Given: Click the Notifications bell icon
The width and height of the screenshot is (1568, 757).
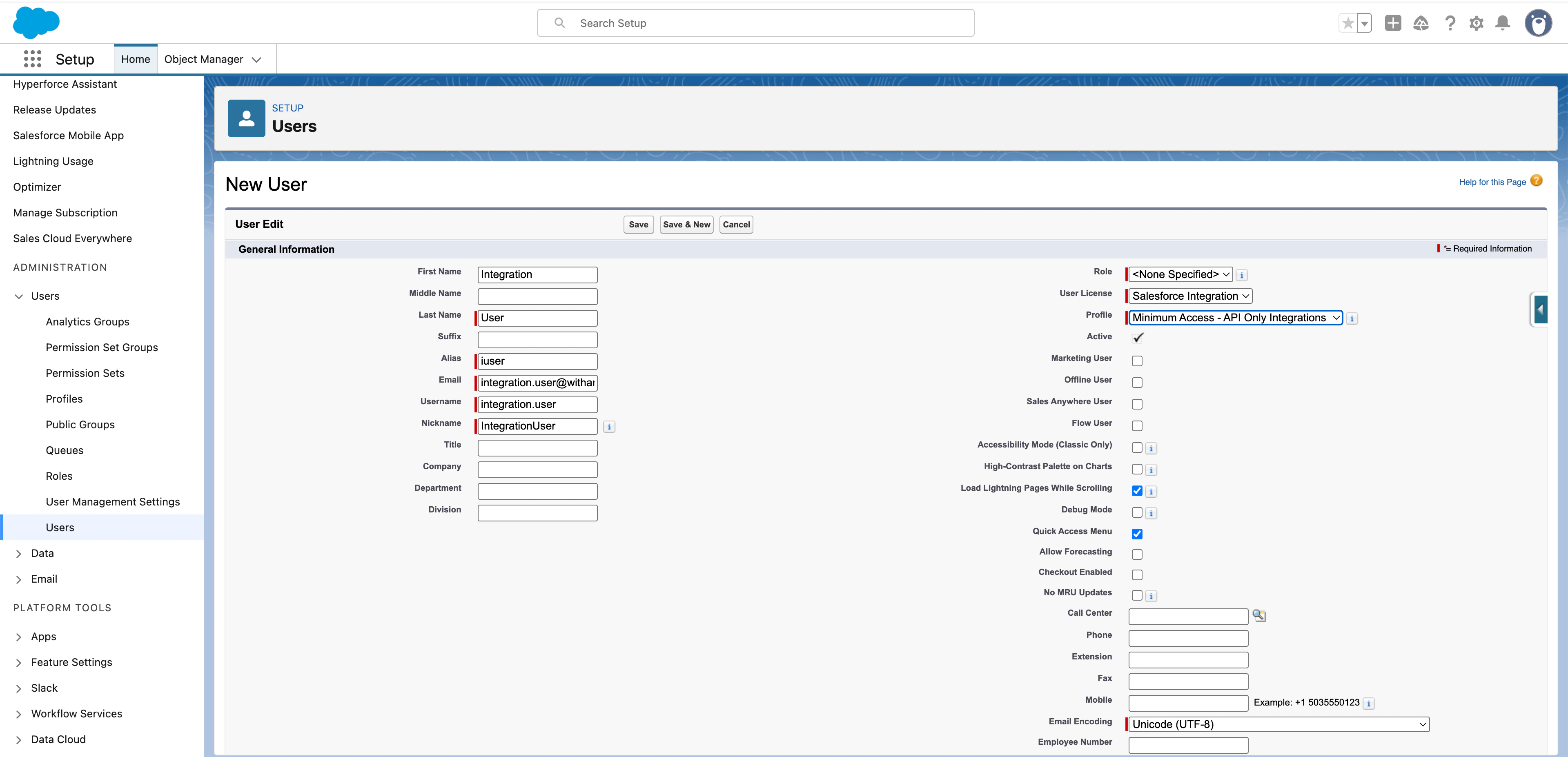Looking at the screenshot, I should 1503,23.
